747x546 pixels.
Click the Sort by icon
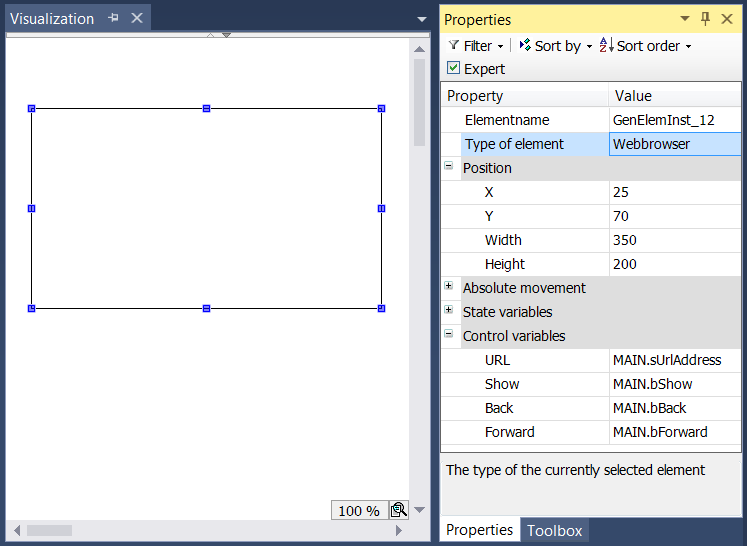coord(525,45)
